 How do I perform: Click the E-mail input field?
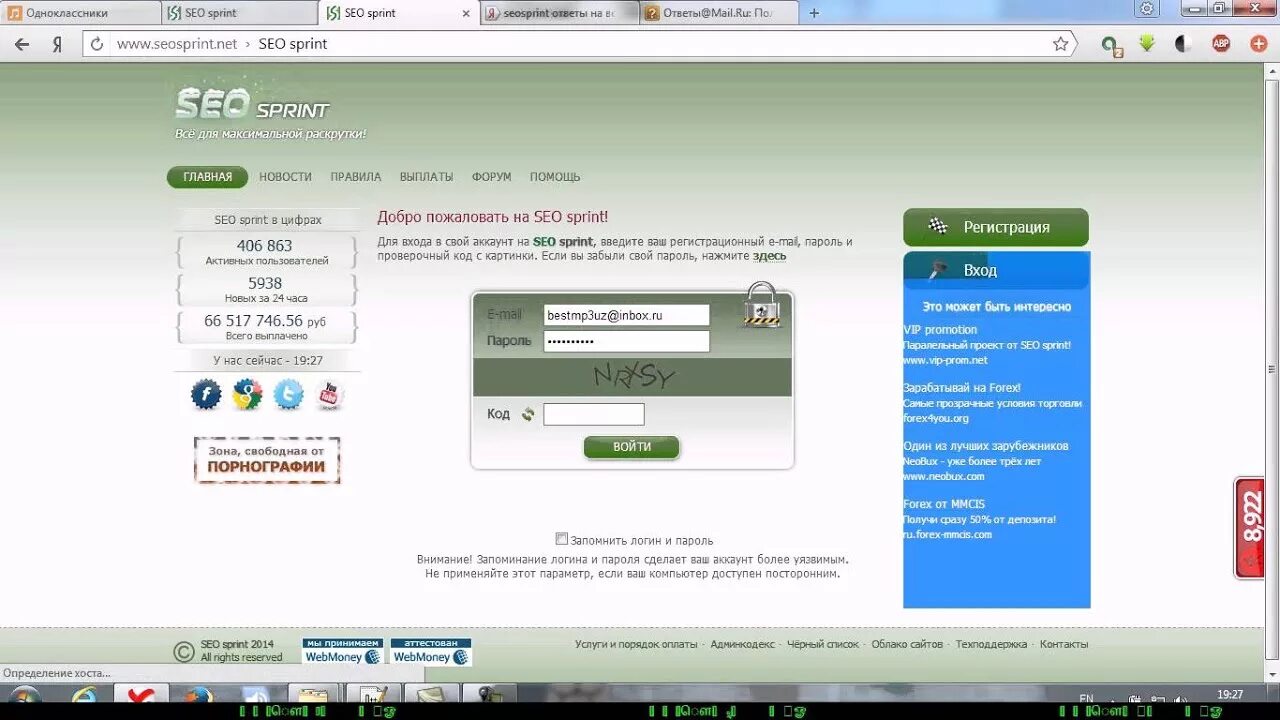point(626,315)
